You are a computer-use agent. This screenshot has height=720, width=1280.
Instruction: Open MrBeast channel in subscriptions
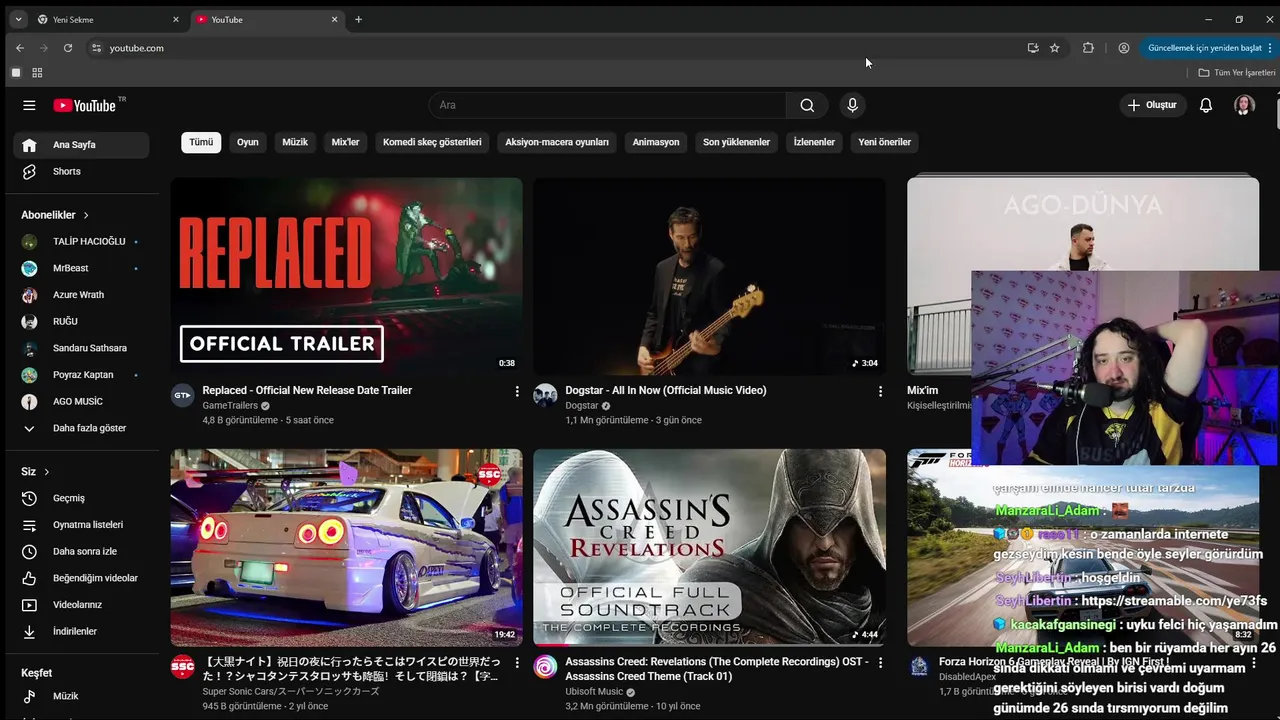pos(81,268)
